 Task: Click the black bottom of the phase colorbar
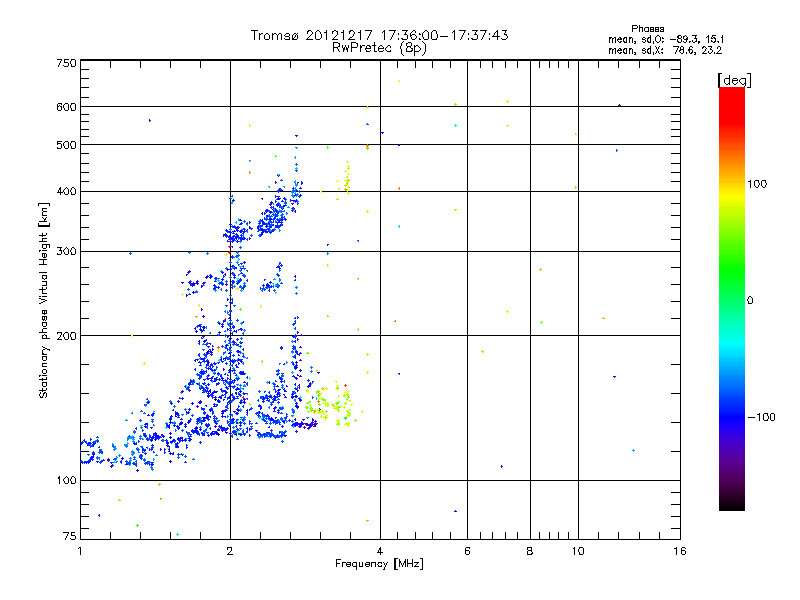pos(732,503)
